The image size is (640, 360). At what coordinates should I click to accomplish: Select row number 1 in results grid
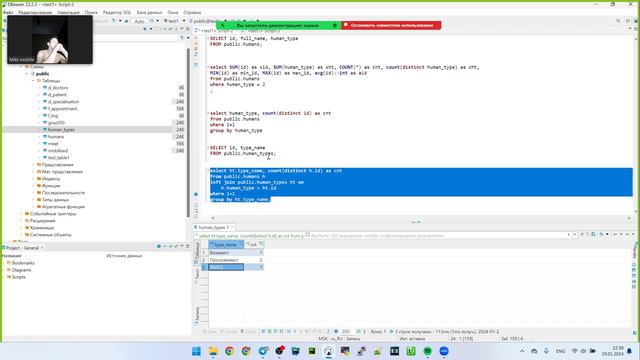coord(204,253)
